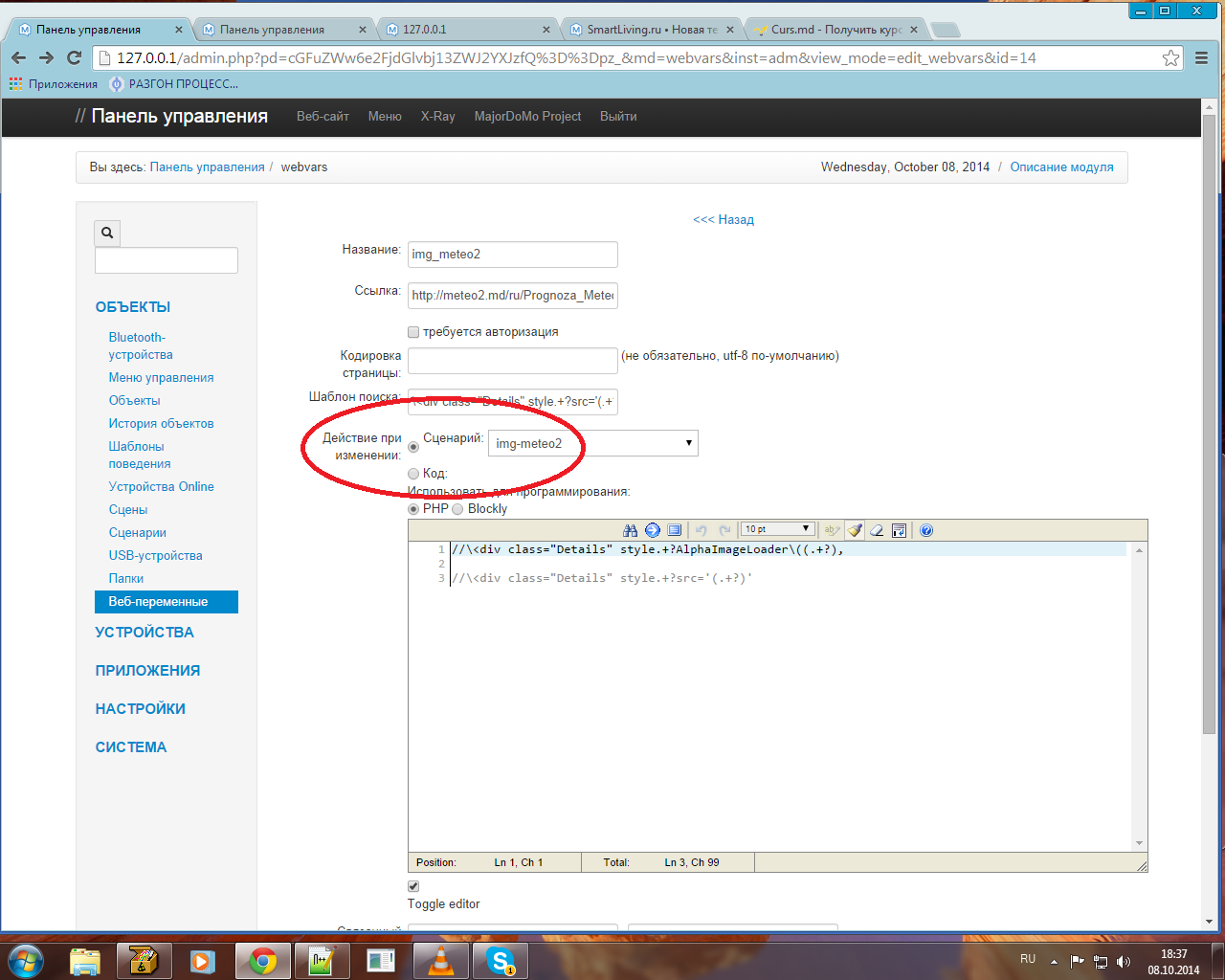Bookmark this page with the star icon
This screenshot has height=980, width=1225.
click(1170, 58)
